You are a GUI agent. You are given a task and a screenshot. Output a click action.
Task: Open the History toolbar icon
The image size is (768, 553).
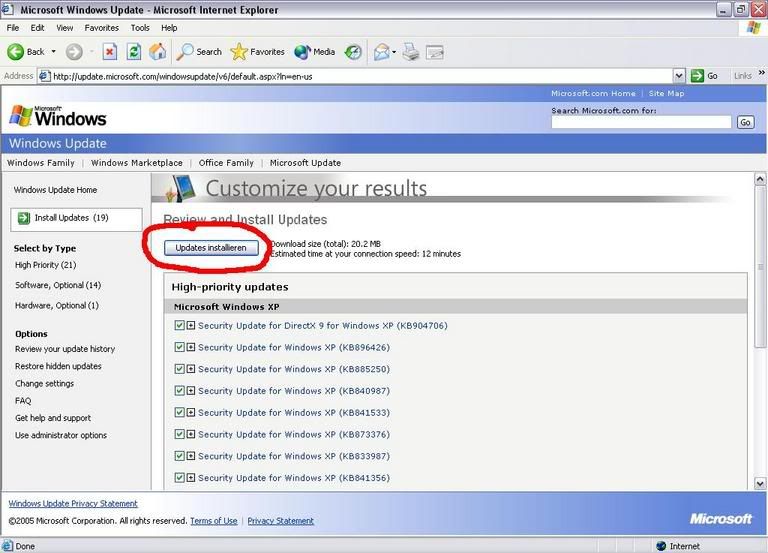pyautogui.click(x=353, y=51)
